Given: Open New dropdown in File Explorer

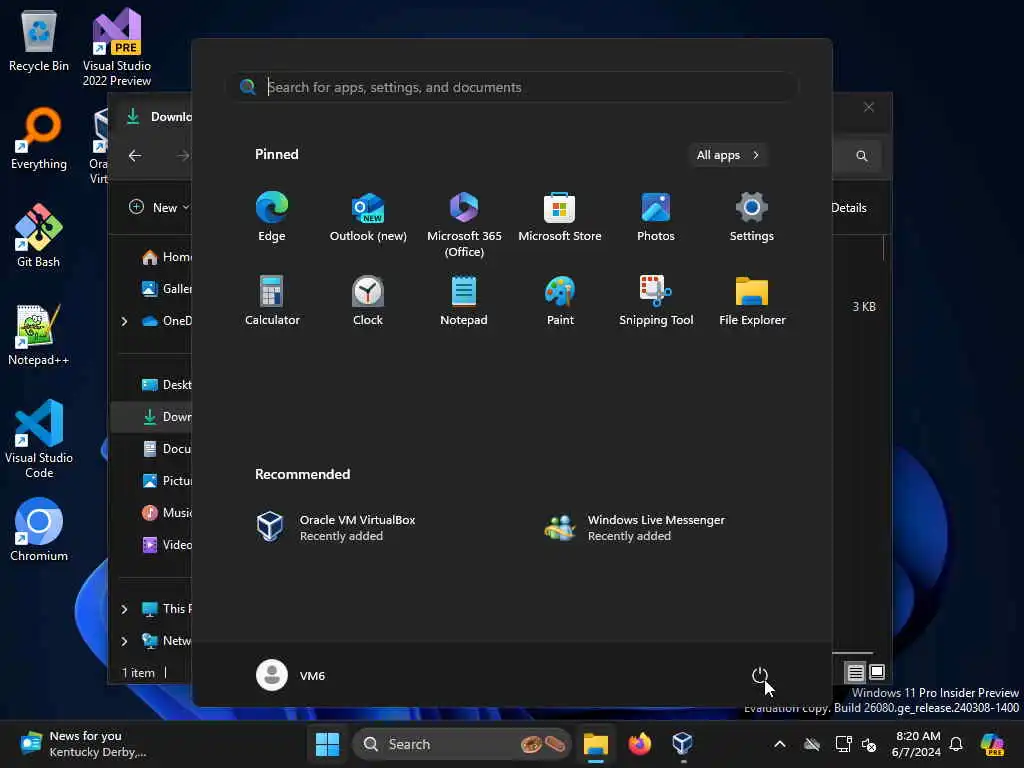Looking at the screenshot, I should [x=159, y=208].
